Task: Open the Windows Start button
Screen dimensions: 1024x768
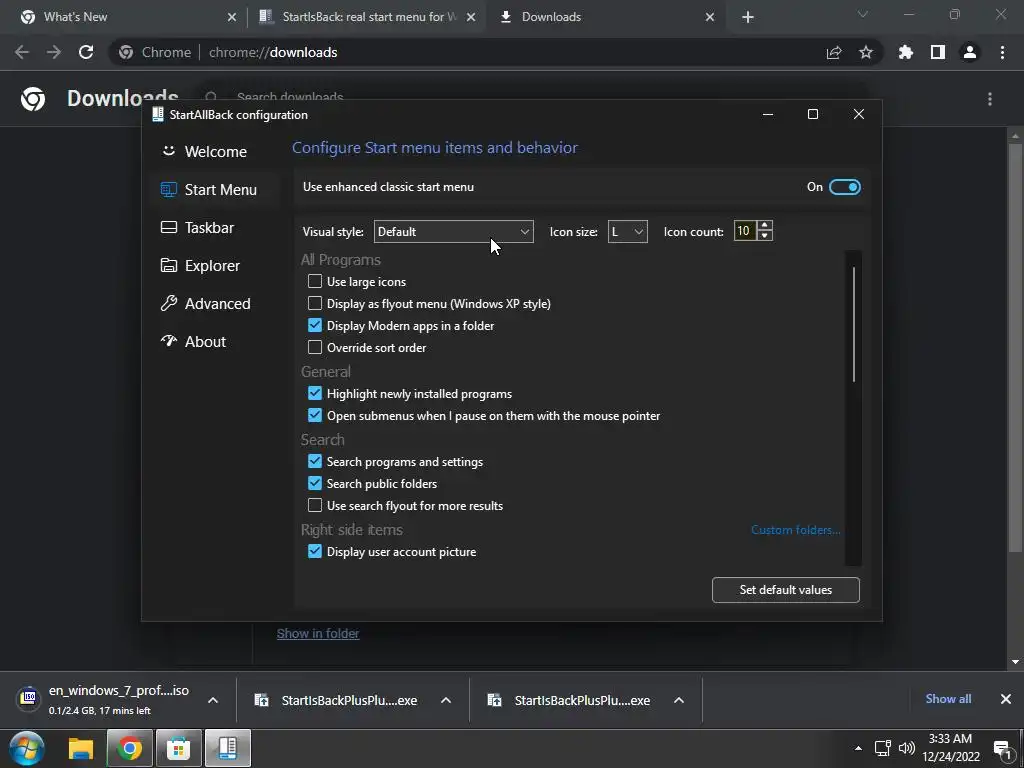Action: point(27,748)
